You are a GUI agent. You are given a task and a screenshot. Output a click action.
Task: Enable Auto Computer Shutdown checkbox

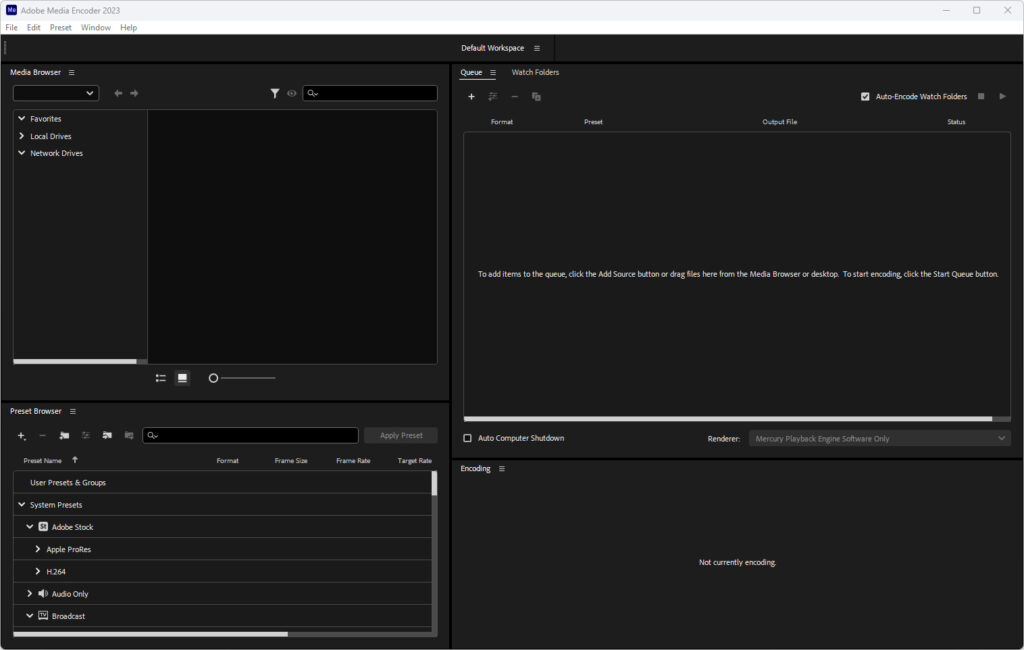click(x=468, y=438)
